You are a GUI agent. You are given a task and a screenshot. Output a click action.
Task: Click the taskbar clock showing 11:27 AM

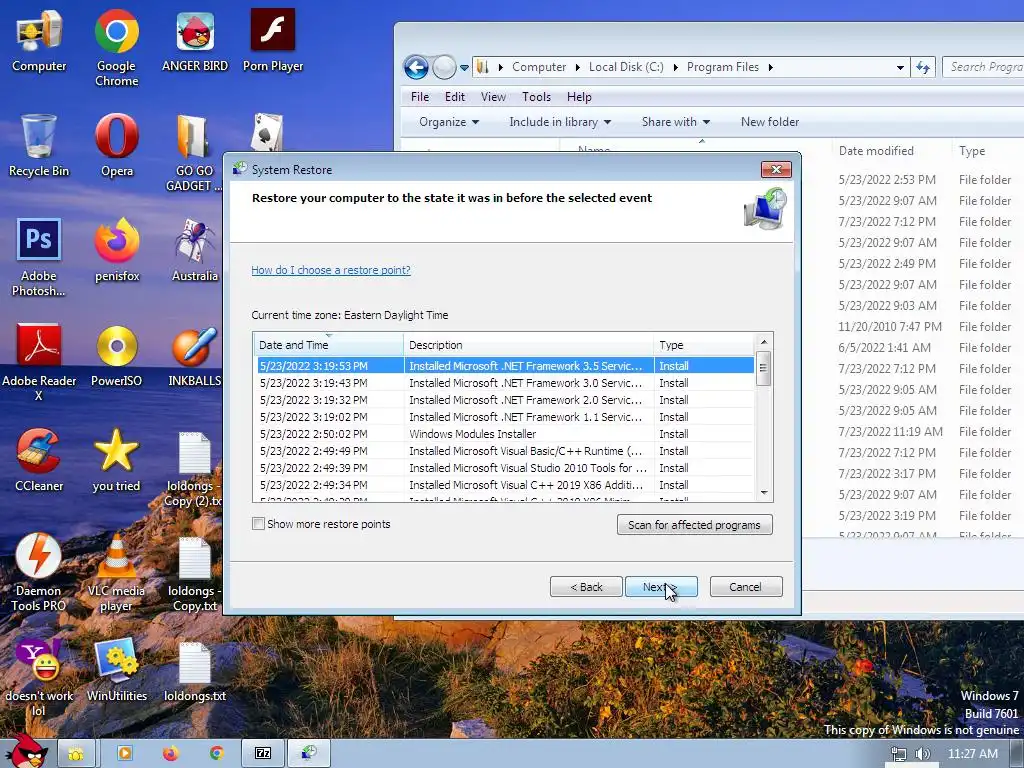972,754
